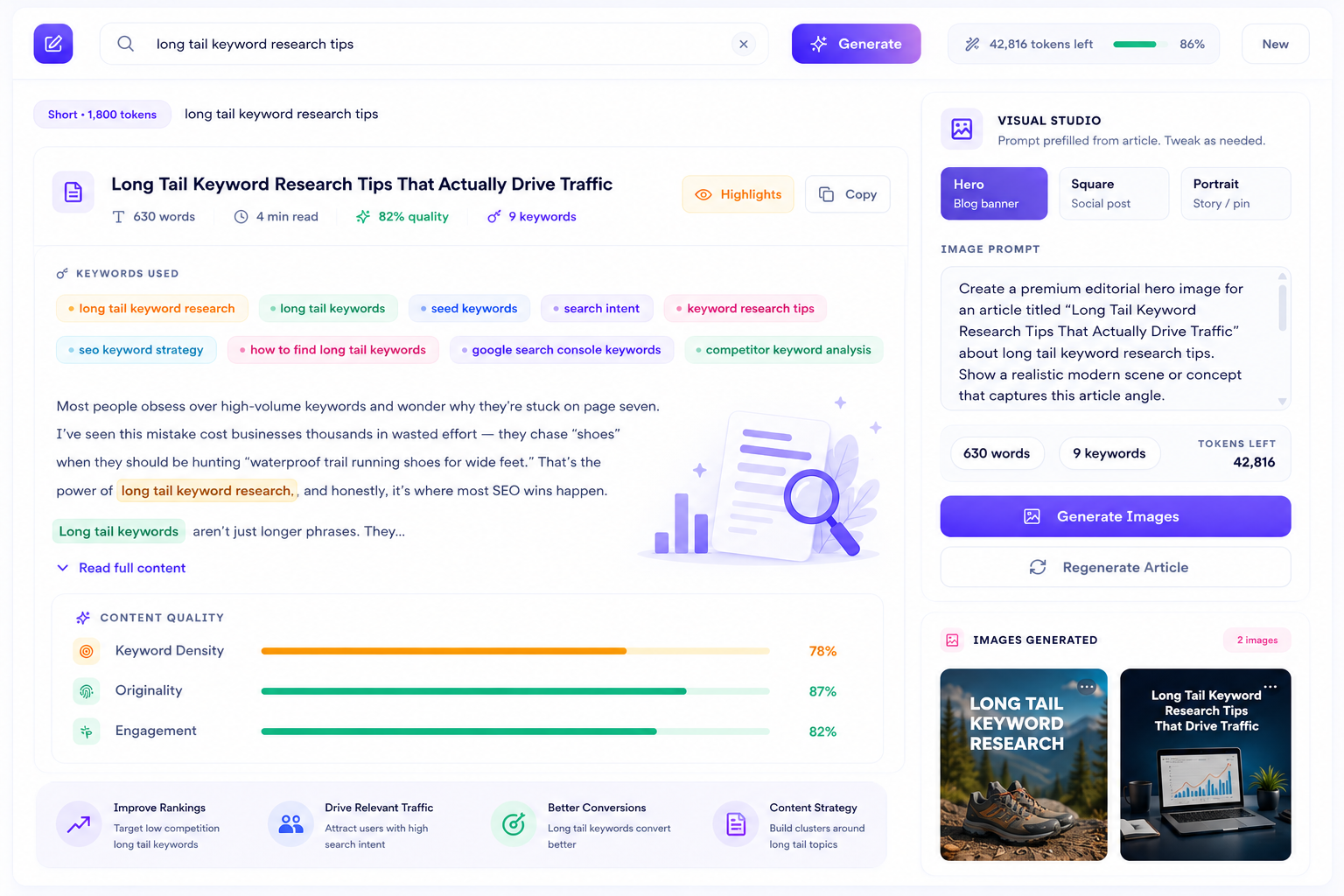This screenshot has width=1344, height=896.
Task: Expand the article with Read full content
Action: [122, 568]
